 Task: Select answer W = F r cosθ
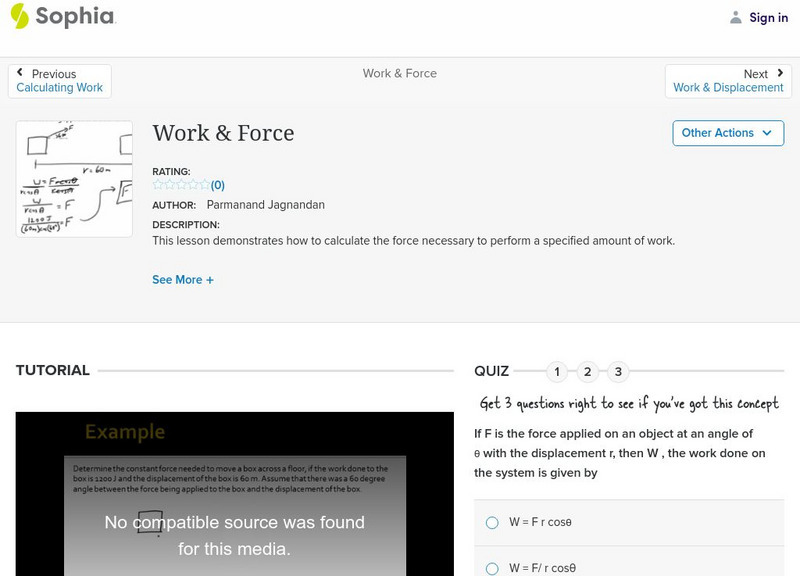[x=492, y=522]
